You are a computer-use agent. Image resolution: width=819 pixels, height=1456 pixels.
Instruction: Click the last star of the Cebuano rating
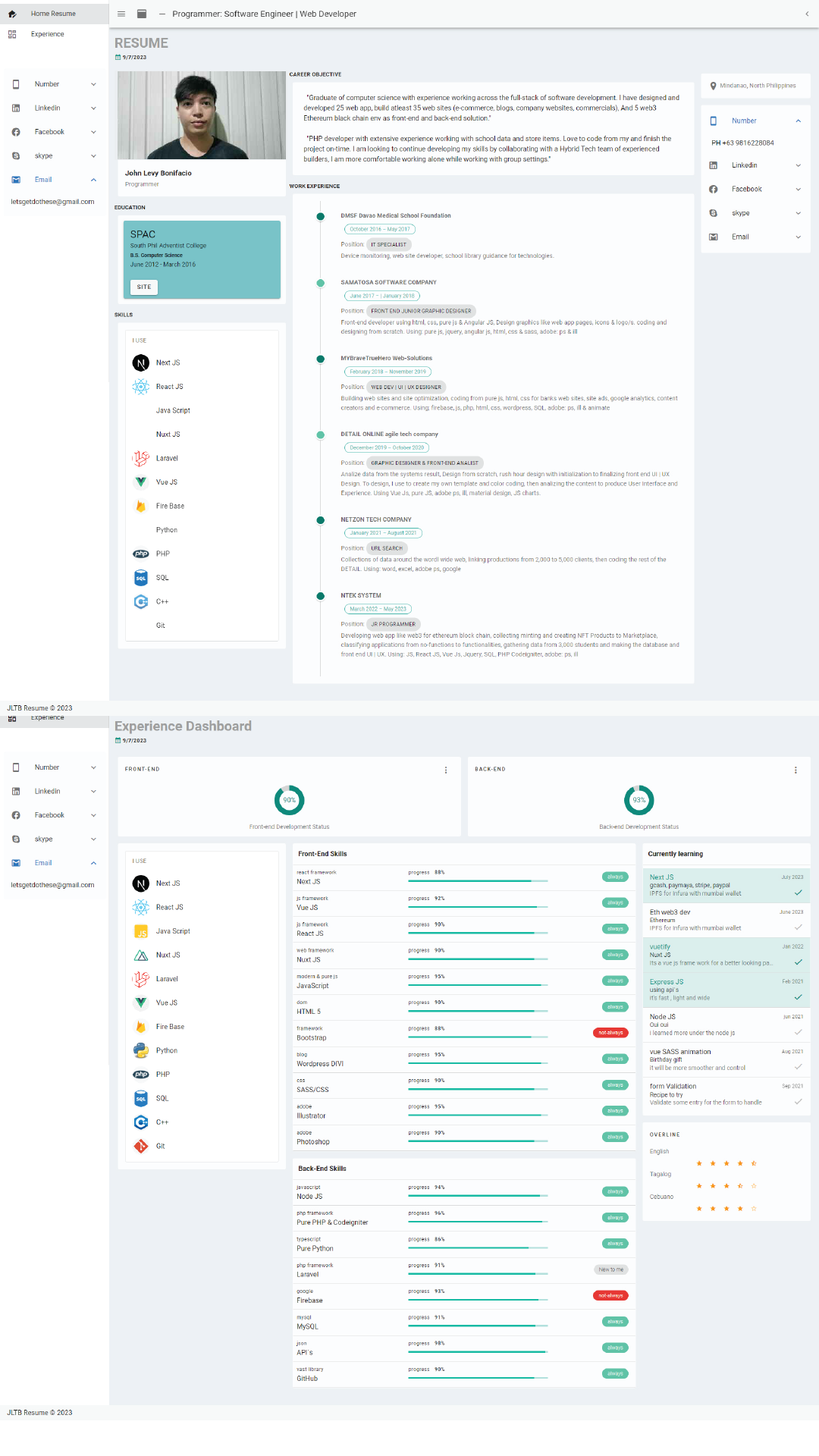click(754, 1209)
